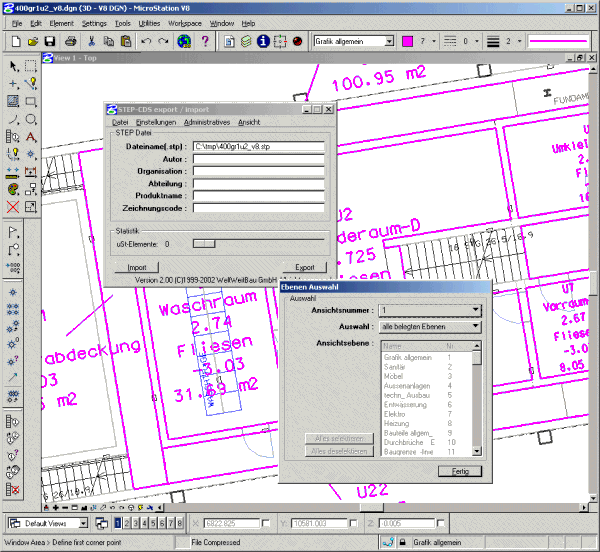This screenshot has height=552, width=600.
Task: Click the red sphere icon in the toolbar
Action: pyautogui.click(x=297, y=41)
